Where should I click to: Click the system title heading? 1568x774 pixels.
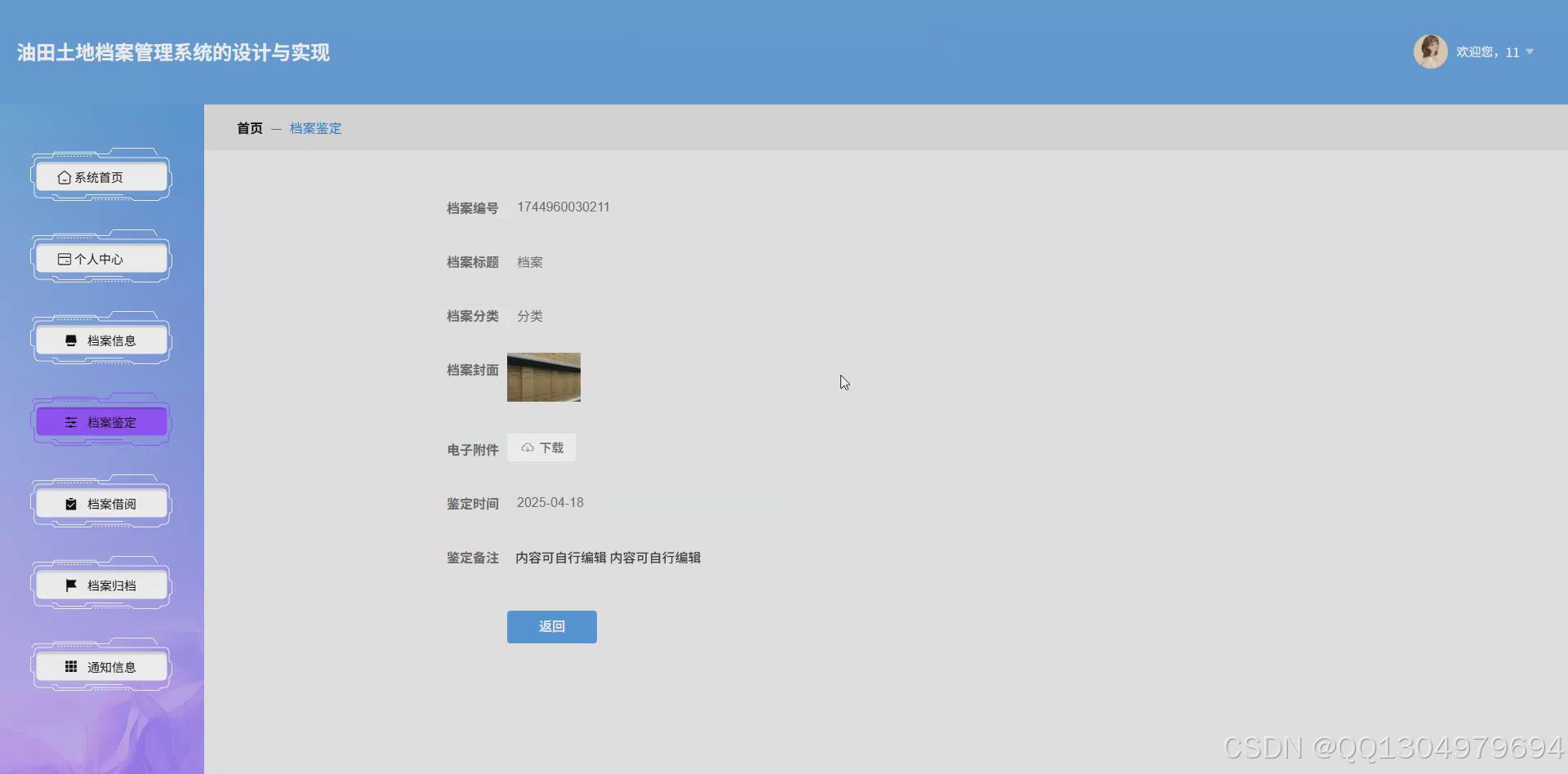tap(172, 52)
